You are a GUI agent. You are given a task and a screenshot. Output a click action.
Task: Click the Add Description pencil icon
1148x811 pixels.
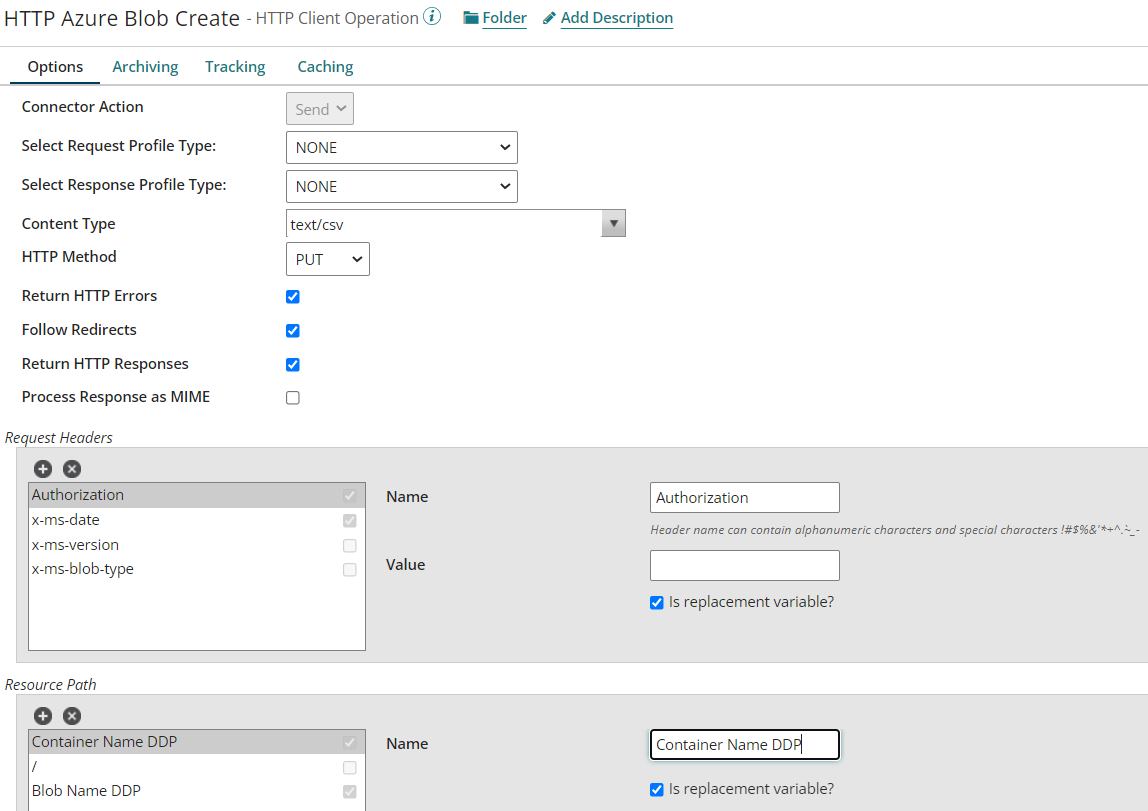[x=548, y=17]
